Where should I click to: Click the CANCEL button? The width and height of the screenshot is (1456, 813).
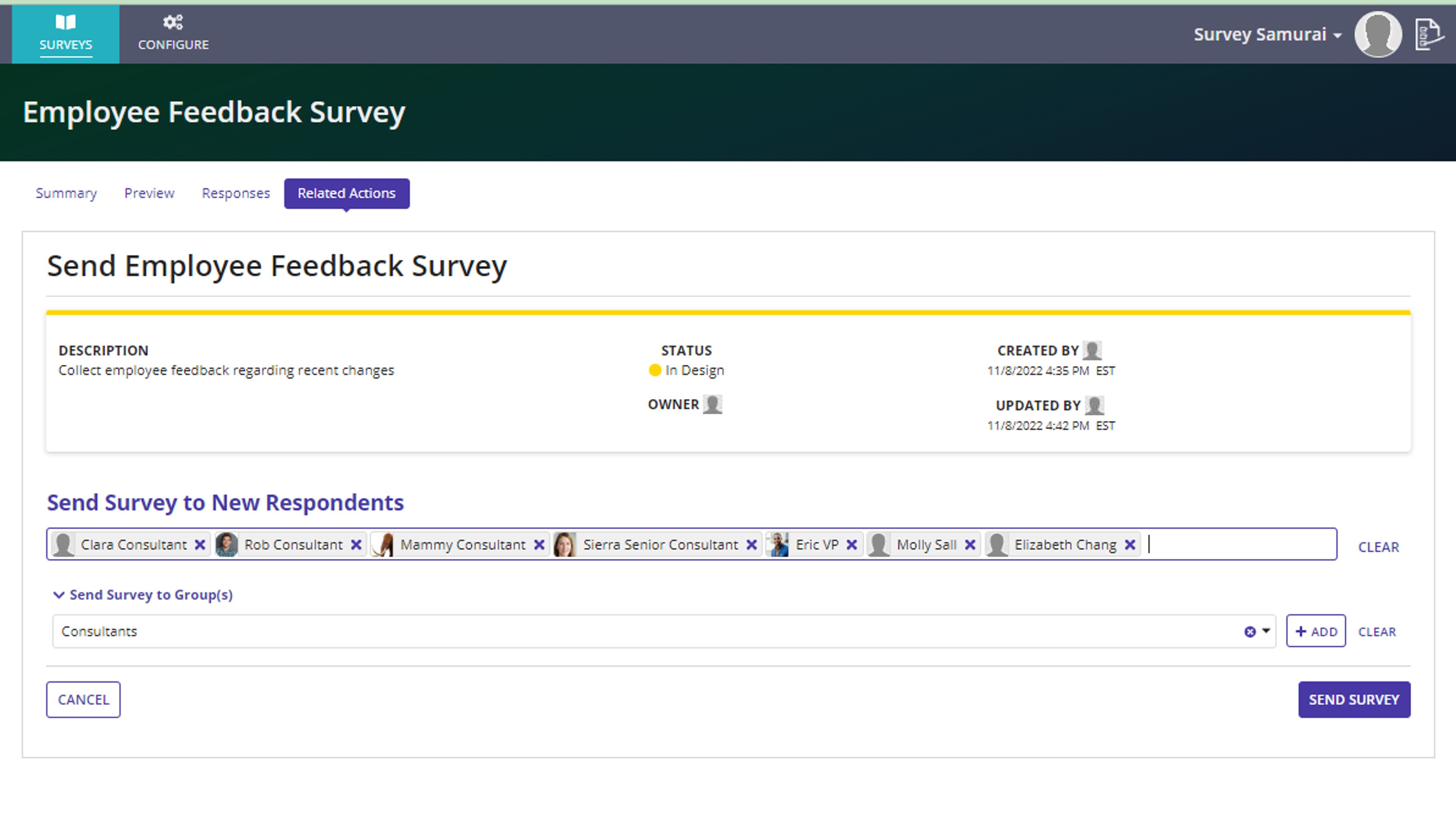(x=83, y=699)
